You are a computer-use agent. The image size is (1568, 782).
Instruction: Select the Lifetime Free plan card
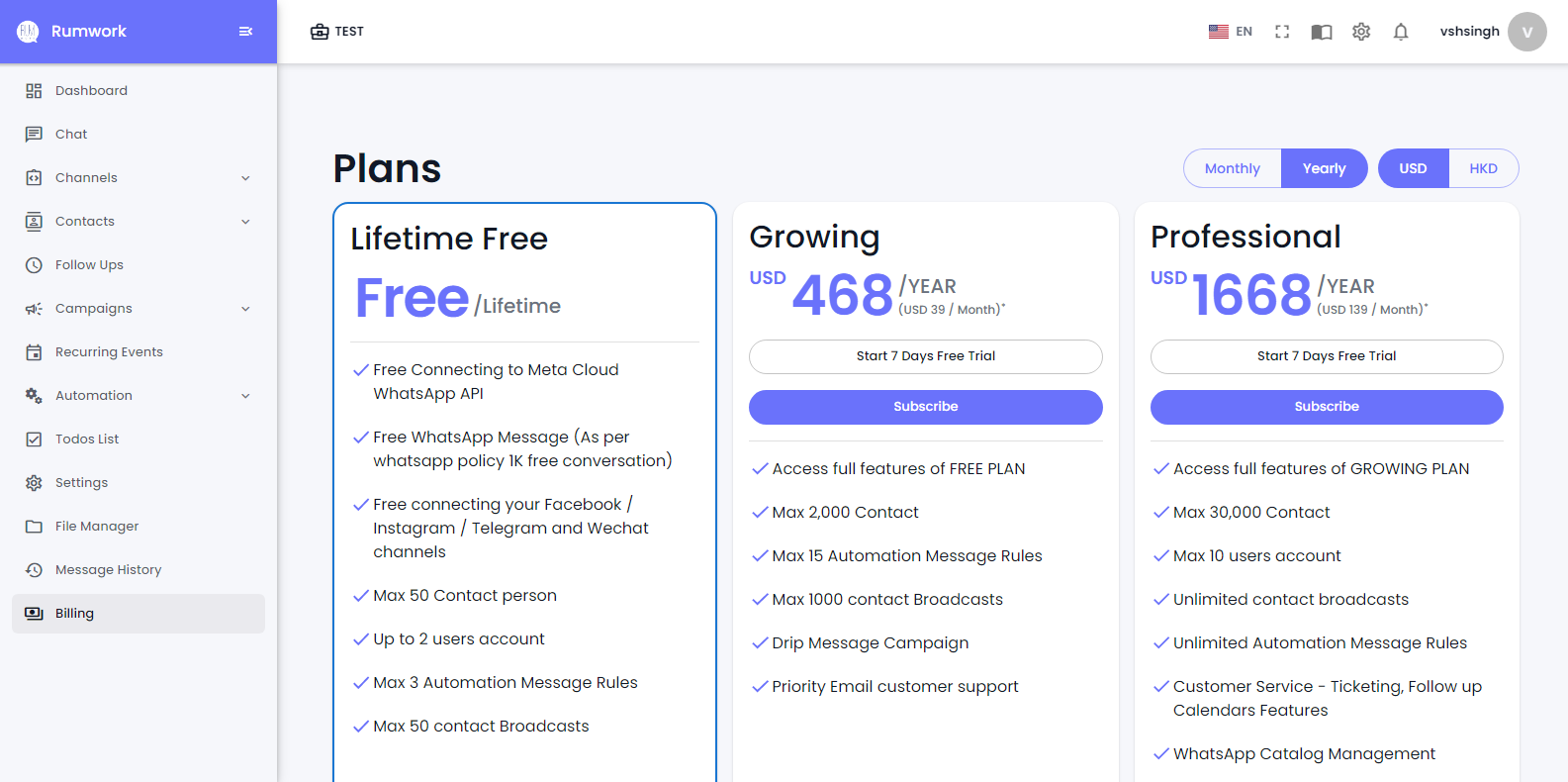click(x=524, y=238)
